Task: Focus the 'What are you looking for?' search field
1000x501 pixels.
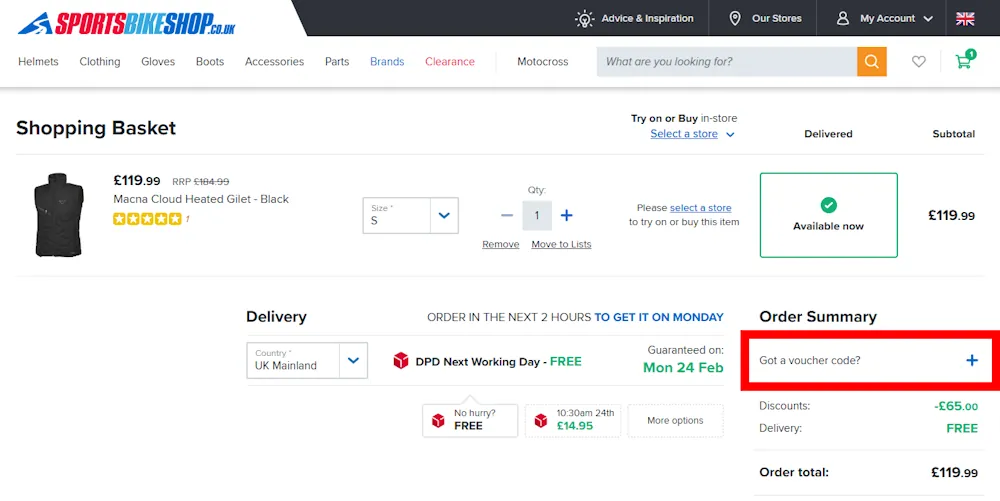Action: [x=727, y=62]
